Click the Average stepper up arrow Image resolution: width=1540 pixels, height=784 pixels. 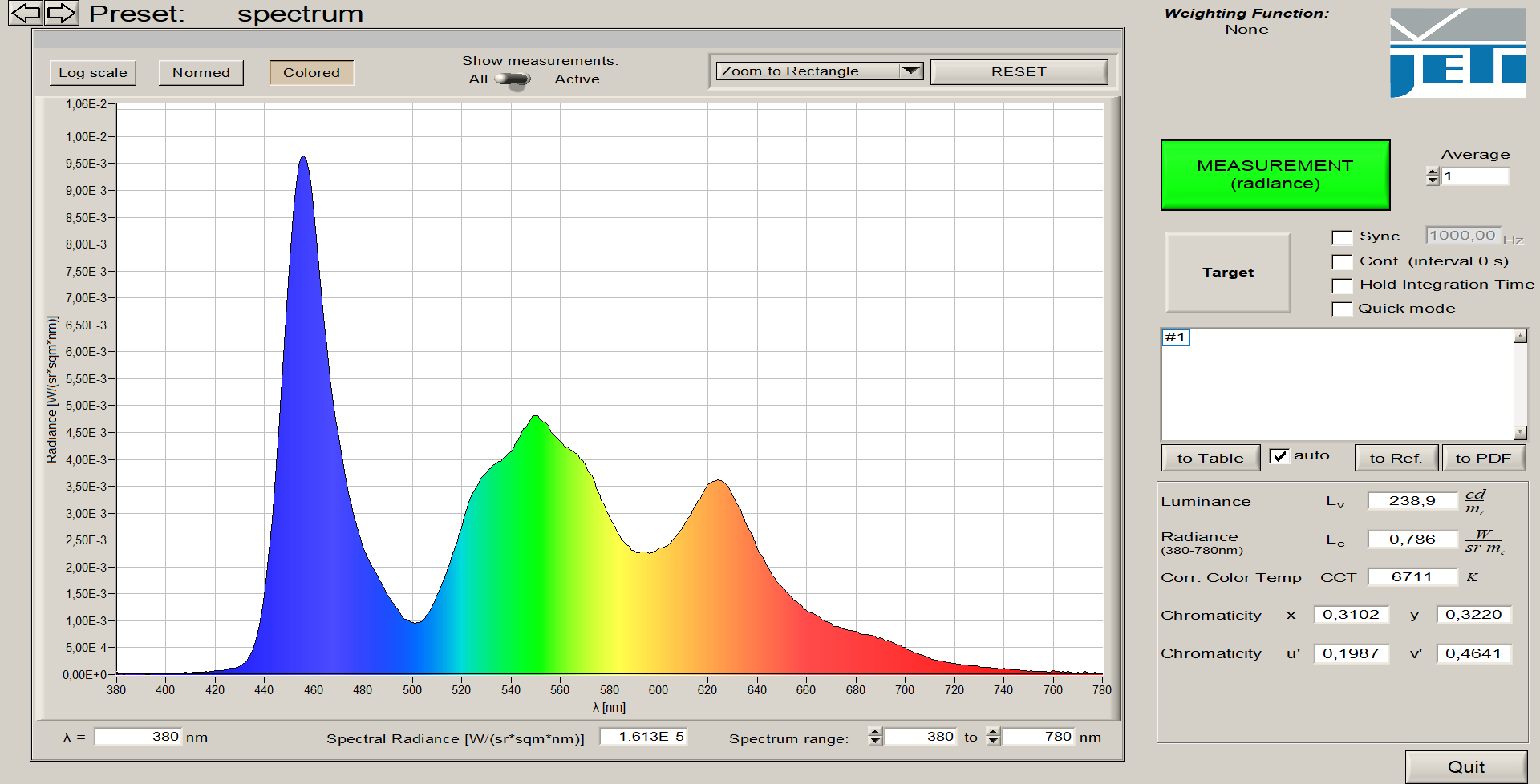pos(1433,172)
